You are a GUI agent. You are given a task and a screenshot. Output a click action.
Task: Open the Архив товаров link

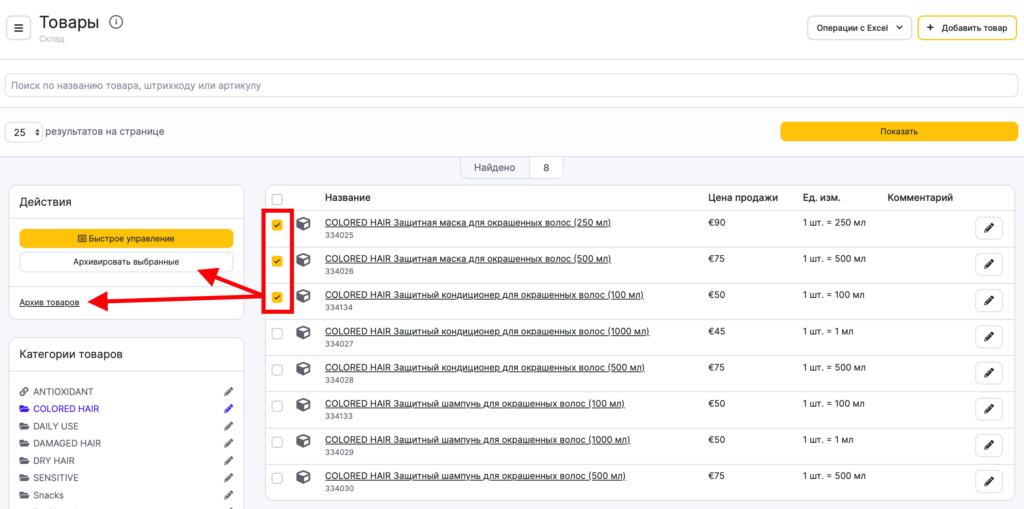coord(49,302)
